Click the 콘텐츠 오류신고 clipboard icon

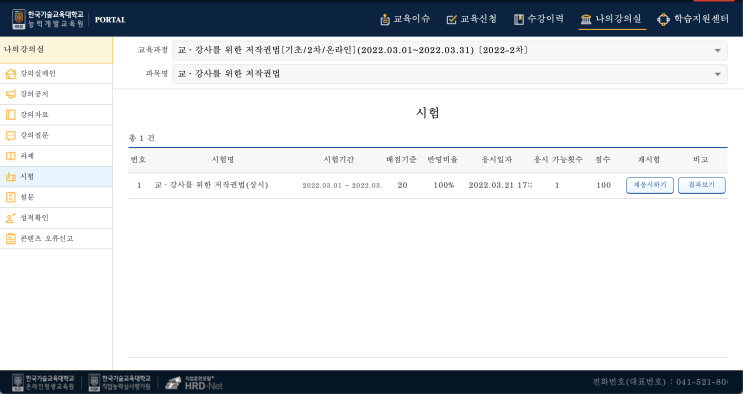(x=10, y=238)
